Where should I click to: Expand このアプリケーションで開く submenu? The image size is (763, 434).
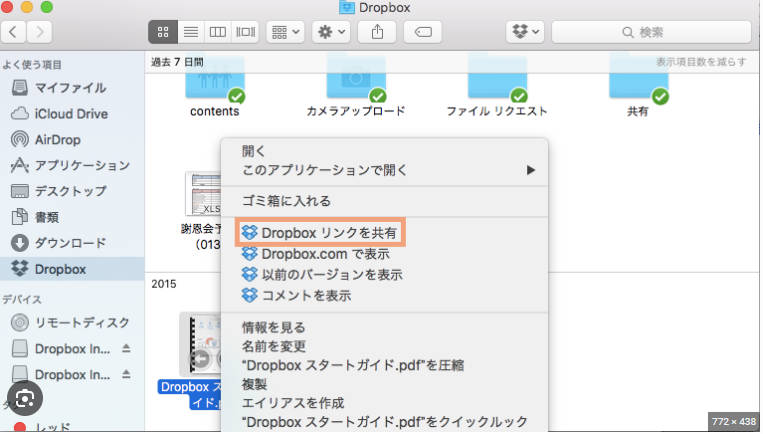click(384, 170)
